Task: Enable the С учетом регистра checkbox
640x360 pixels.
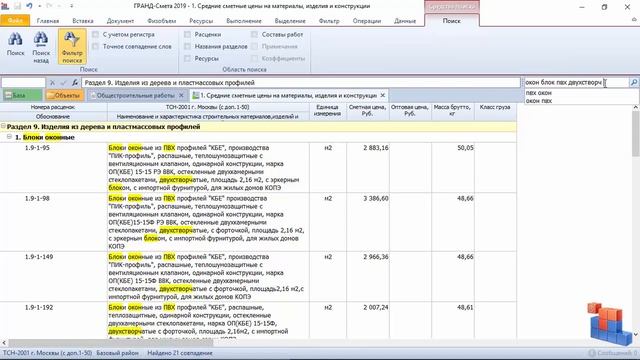Action: [x=95, y=35]
